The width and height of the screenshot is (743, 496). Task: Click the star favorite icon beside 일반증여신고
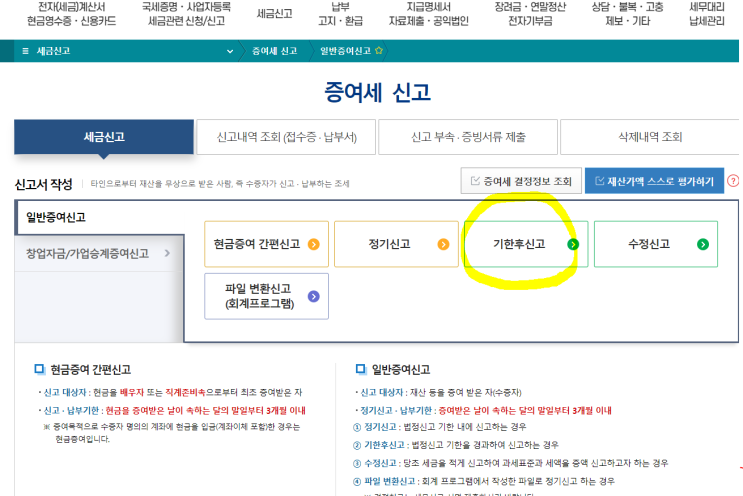379,51
